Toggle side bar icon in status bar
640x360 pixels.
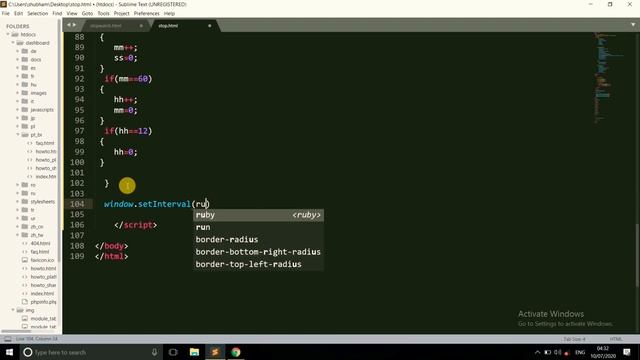(x=8, y=339)
